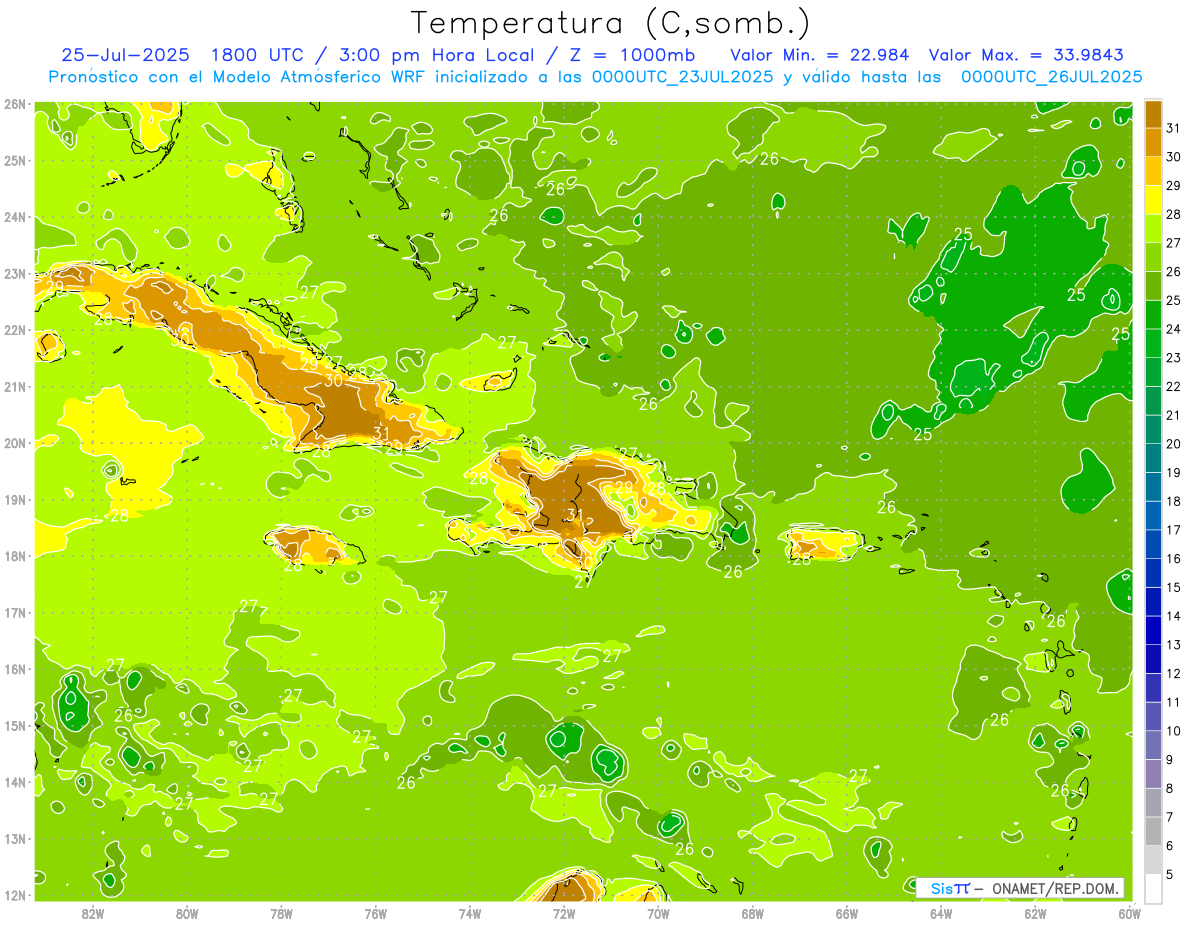Click the '30' contour label over Cuba
The height and width of the screenshot is (927, 1200).
pyautogui.click(x=334, y=380)
